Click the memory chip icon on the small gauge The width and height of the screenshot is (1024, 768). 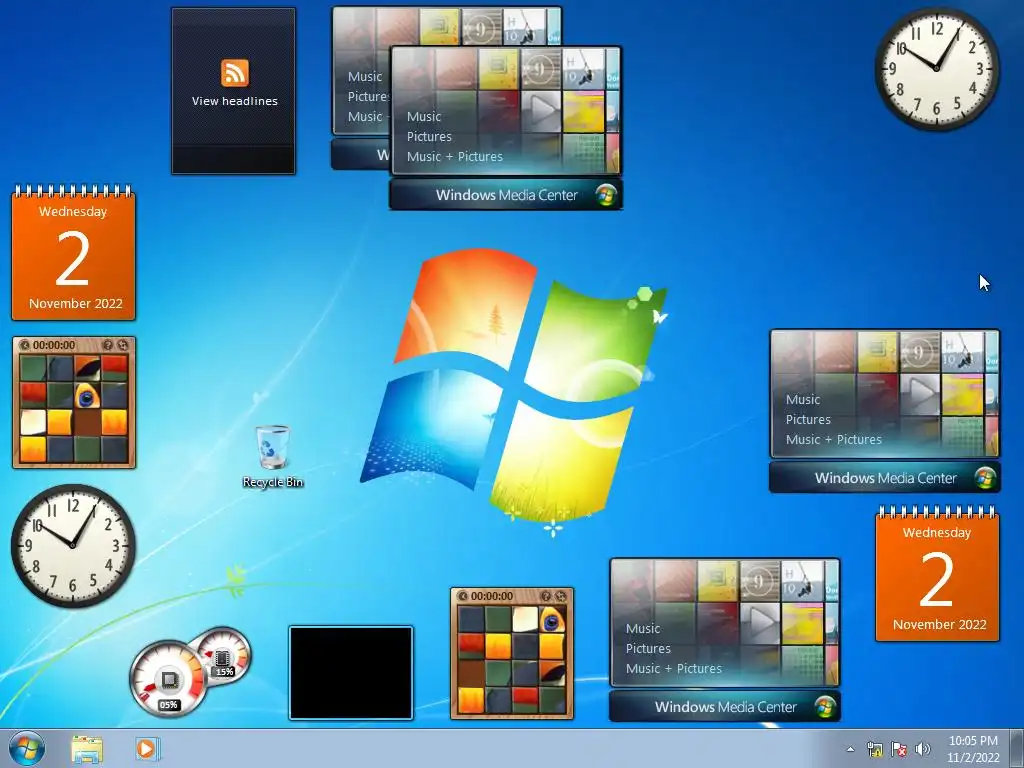tap(223, 656)
